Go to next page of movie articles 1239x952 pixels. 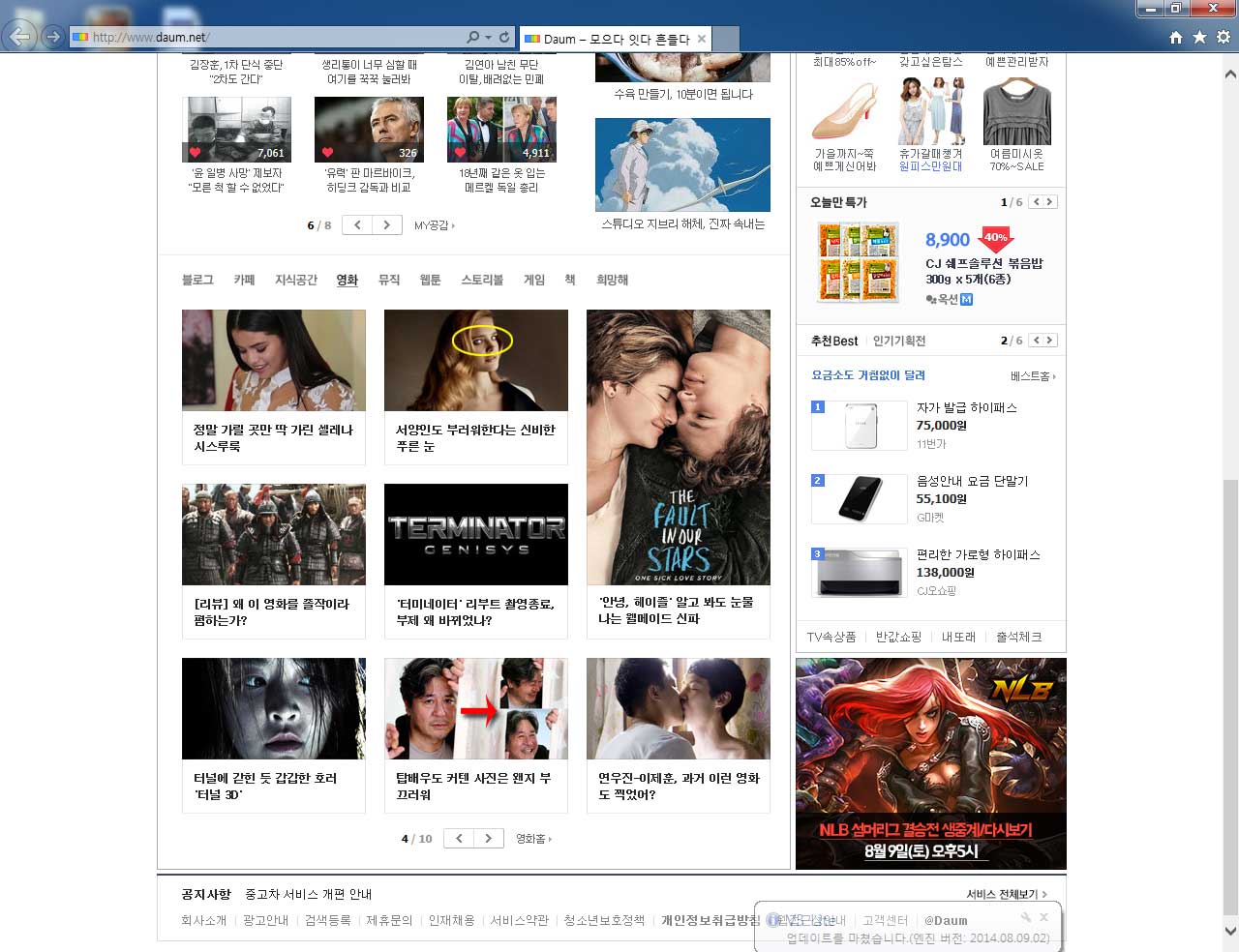tap(489, 839)
